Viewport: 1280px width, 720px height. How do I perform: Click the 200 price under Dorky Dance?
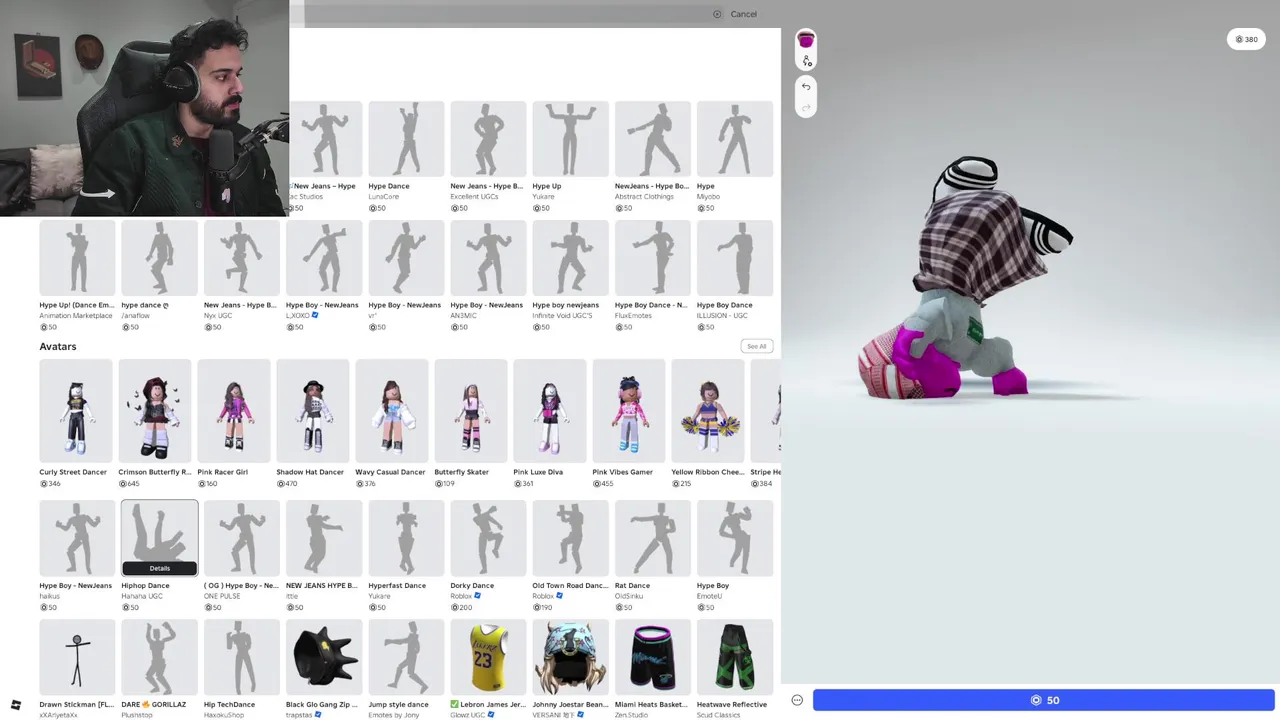[x=461, y=607]
